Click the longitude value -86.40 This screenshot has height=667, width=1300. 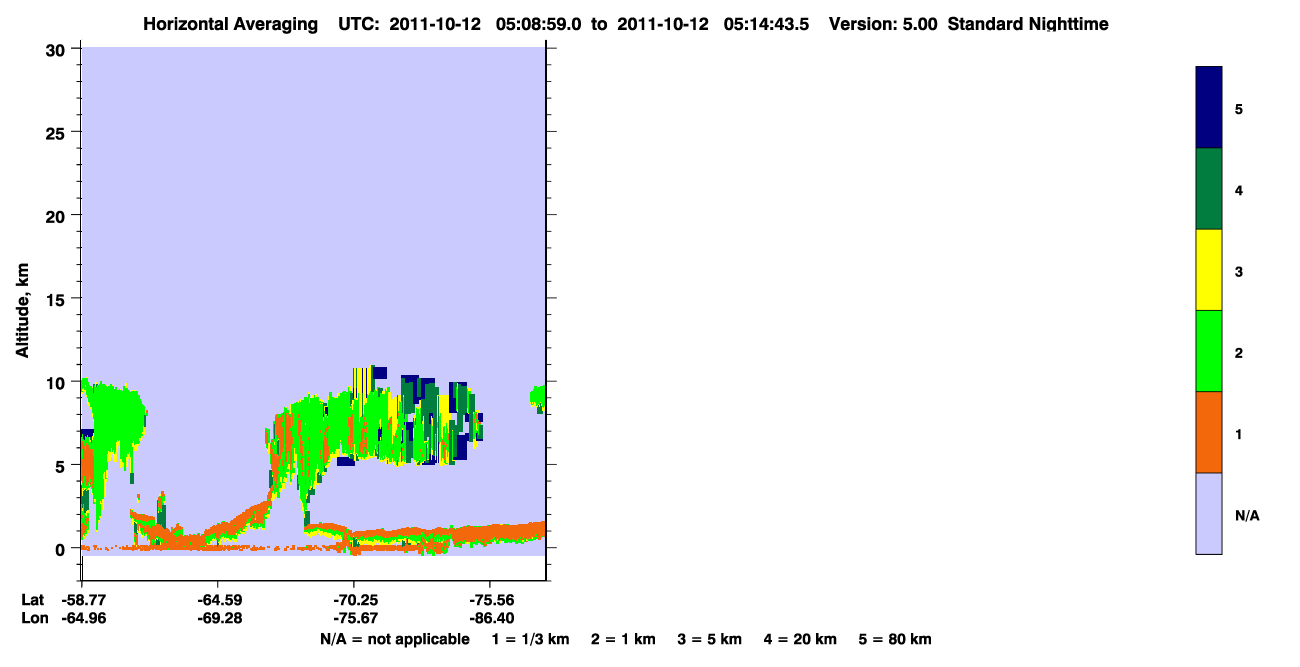490,618
